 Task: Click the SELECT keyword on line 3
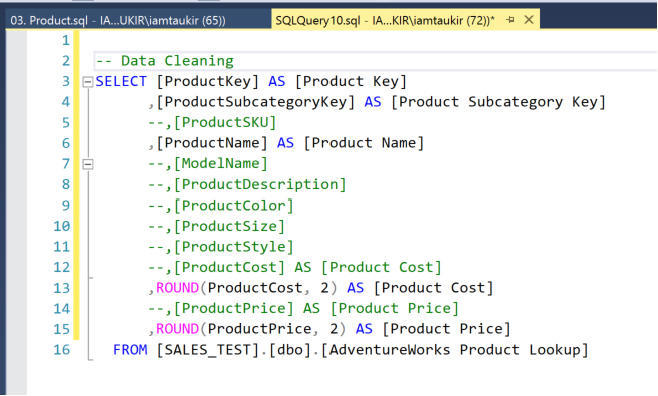click(121, 81)
